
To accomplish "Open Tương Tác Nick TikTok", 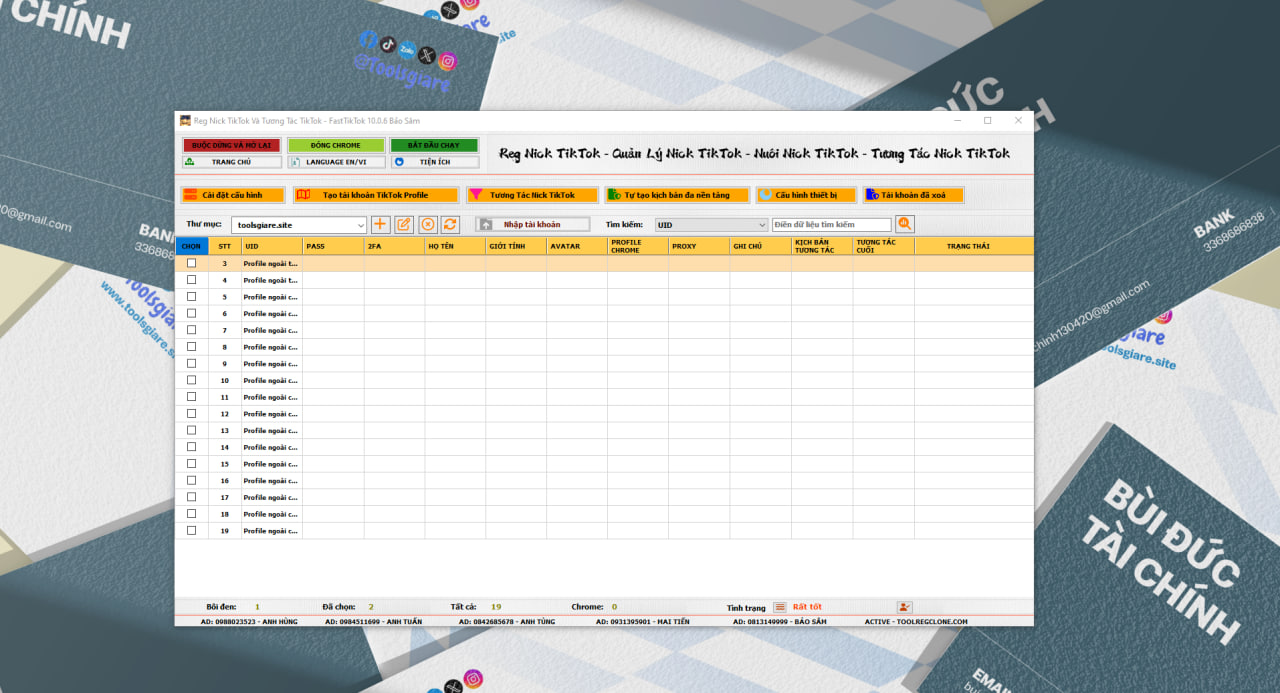I will click(532, 195).
